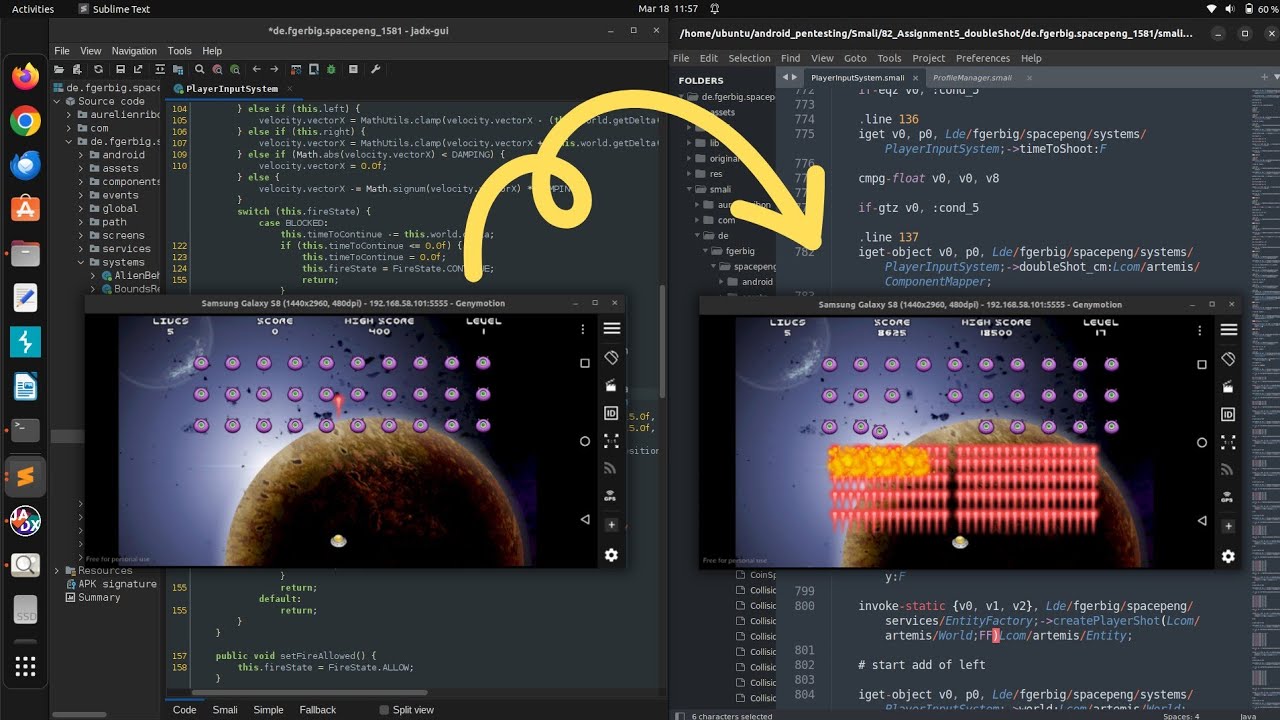Launch Firefox from the Ubuntu dock
Screen dimensions: 1280x720
(x=25, y=76)
